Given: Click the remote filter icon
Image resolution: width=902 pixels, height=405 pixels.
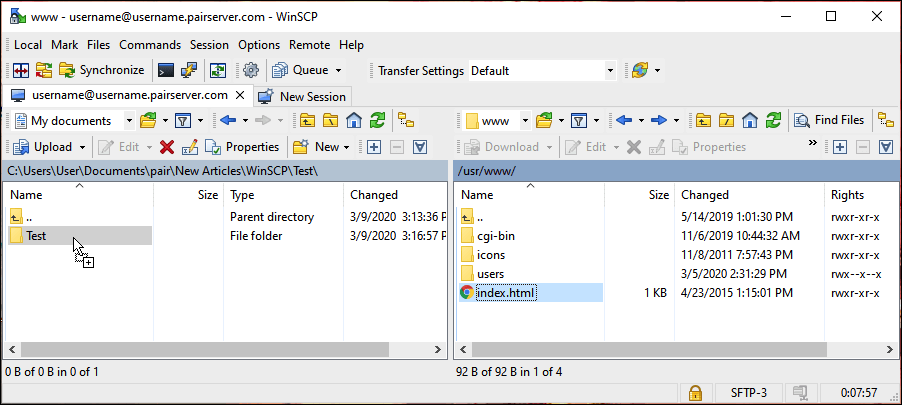Looking at the screenshot, I should pos(579,121).
